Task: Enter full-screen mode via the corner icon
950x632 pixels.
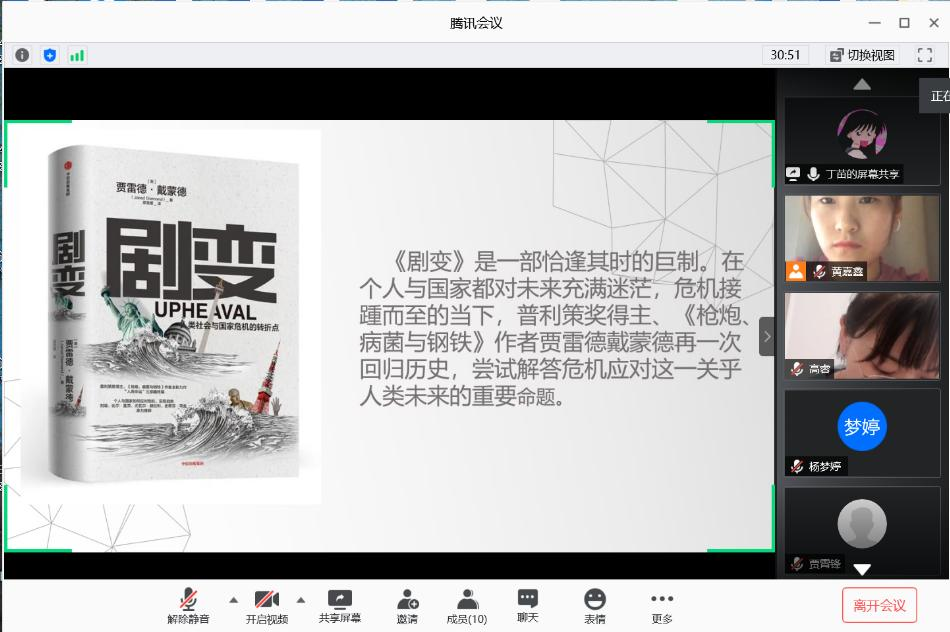Action: [924, 55]
